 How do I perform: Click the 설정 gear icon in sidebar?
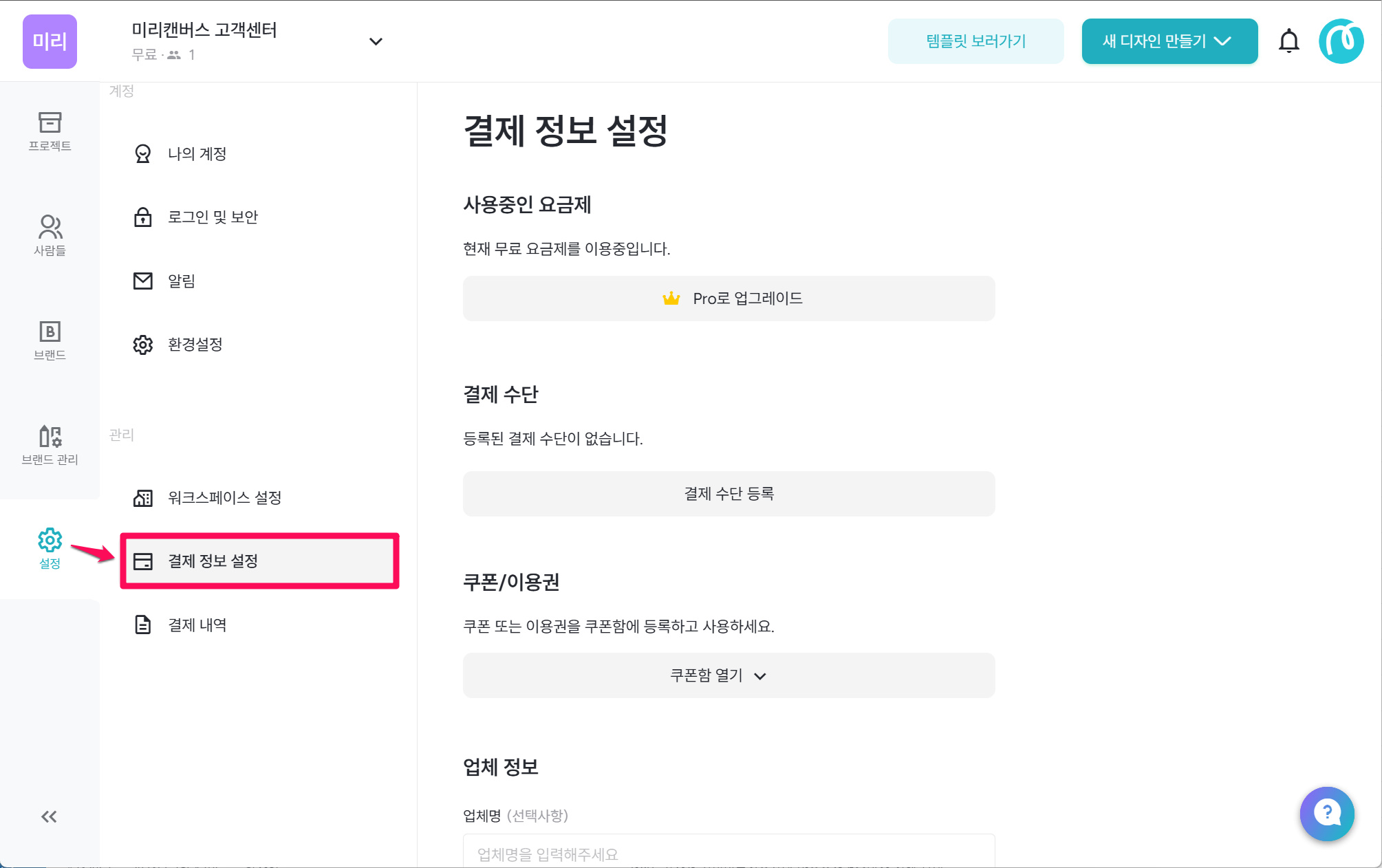tap(50, 548)
